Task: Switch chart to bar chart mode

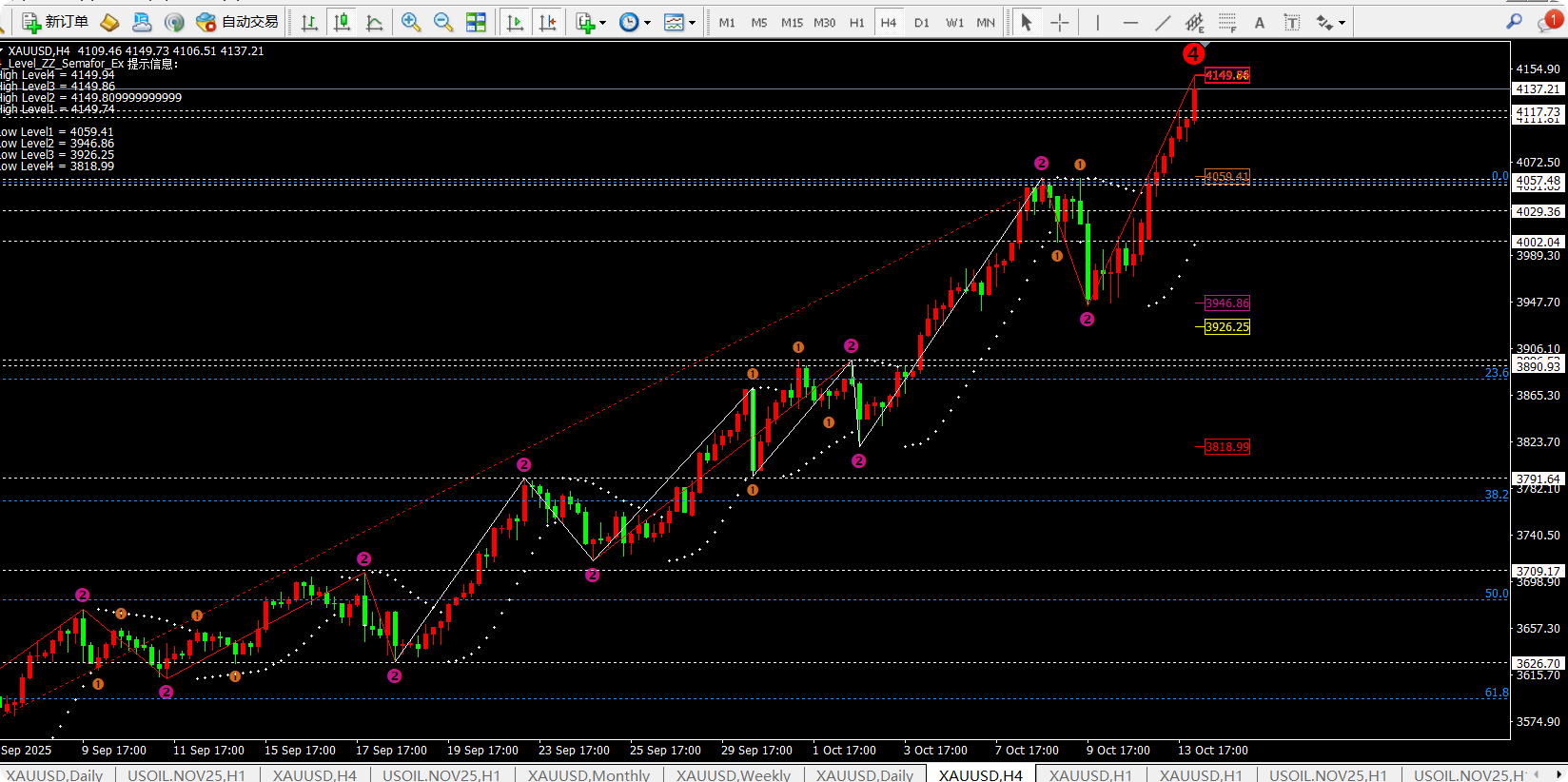Action: (x=309, y=22)
